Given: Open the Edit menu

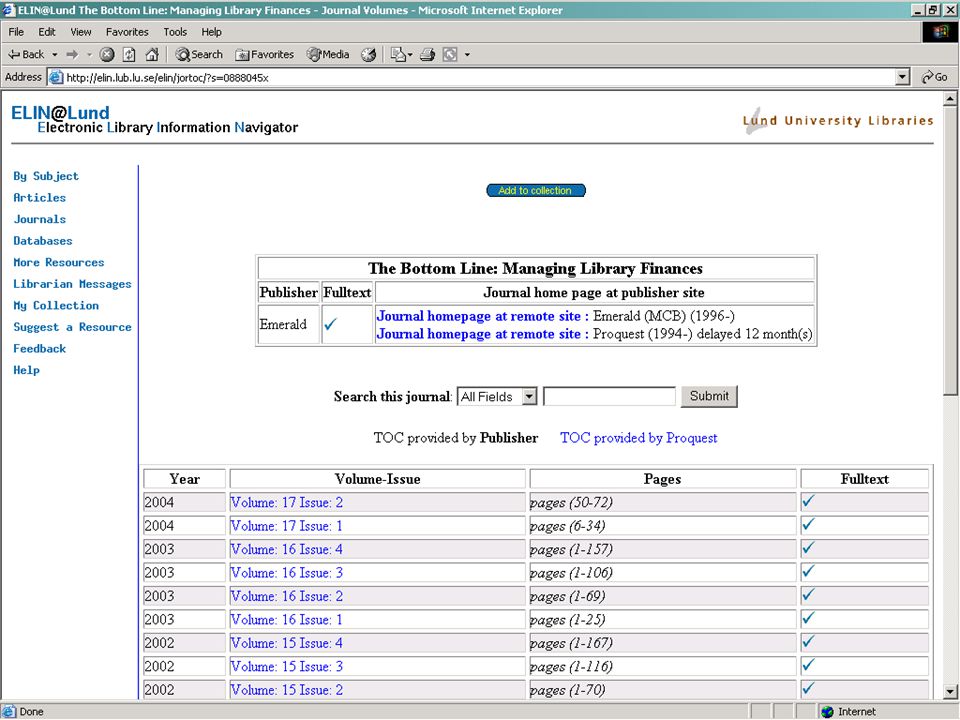Looking at the screenshot, I should 47,32.
